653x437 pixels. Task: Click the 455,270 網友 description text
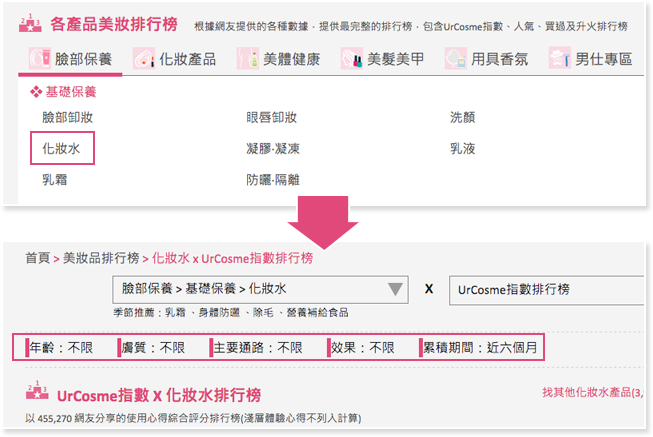click(x=193, y=418)
